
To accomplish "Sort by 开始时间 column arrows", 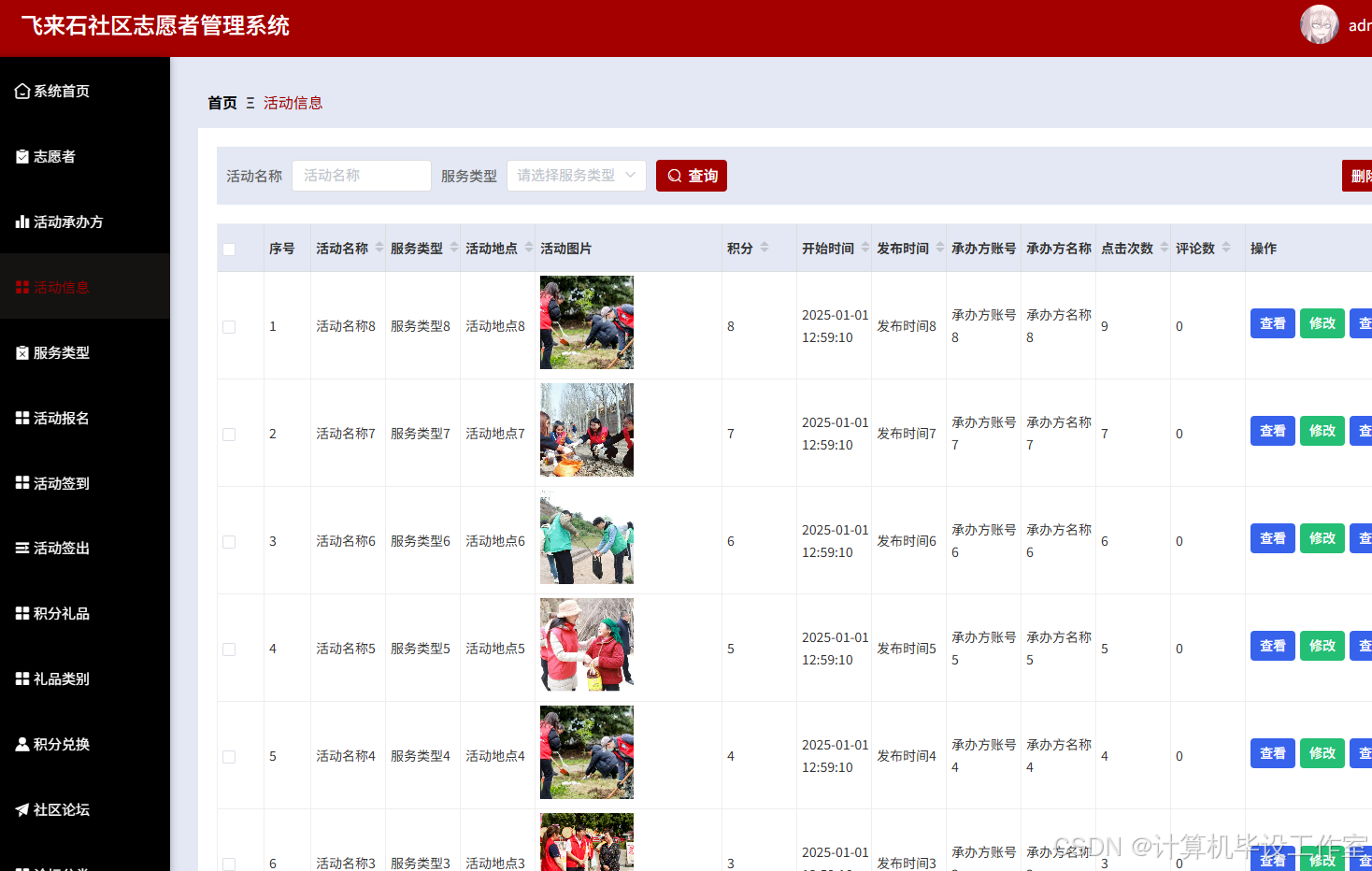I will pos(865,248).
